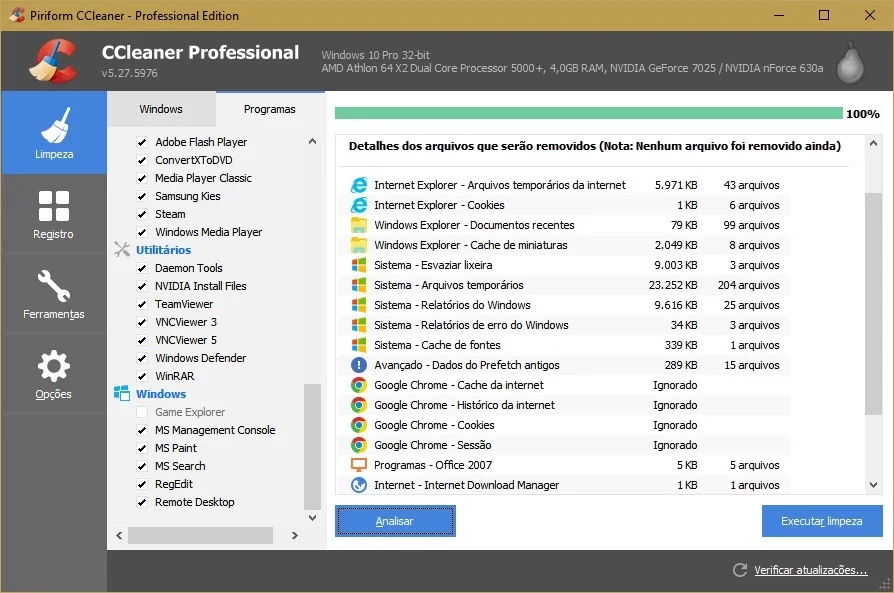Click Internet Explorer icon beside Arquivos temporários

[x=359, y=185]
